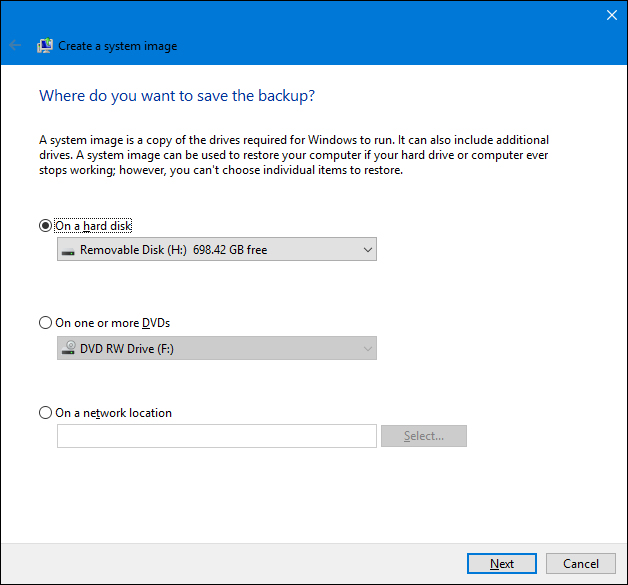The image size is (628, 585).
Task: Click the chevron arrow of the DVD drive dropdown
Action: (366, 349)
